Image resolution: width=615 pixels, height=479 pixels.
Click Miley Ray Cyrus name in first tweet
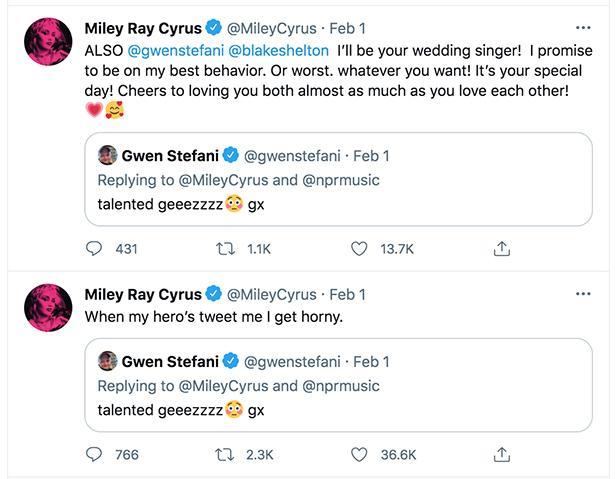(143, 28)
